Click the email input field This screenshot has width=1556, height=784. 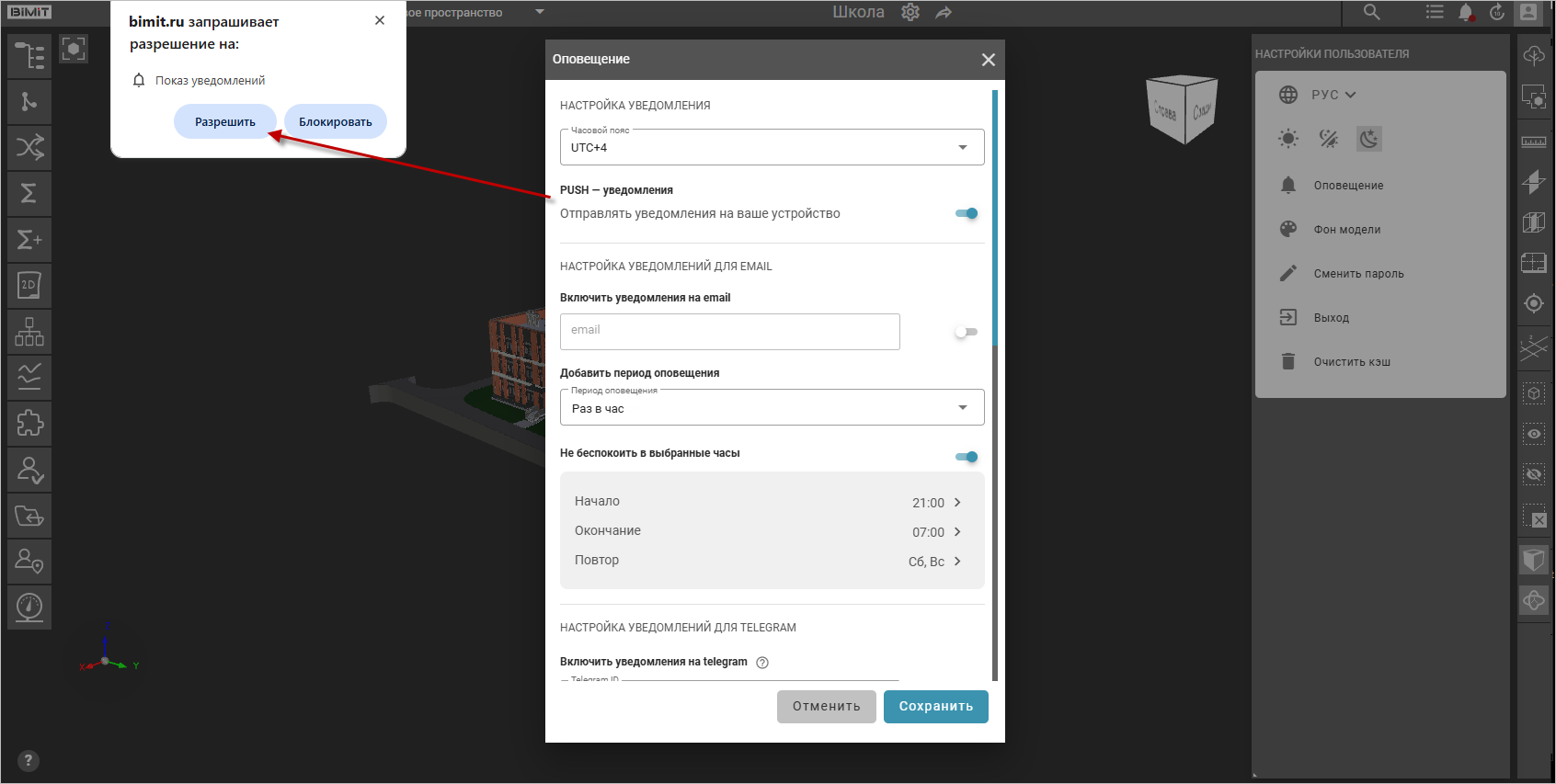(729, 332)
